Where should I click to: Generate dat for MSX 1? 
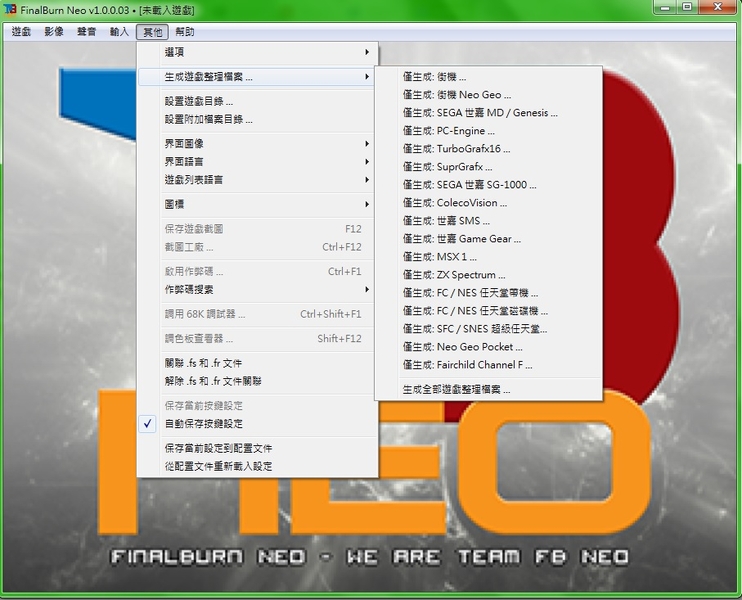(x=488, y=256)
